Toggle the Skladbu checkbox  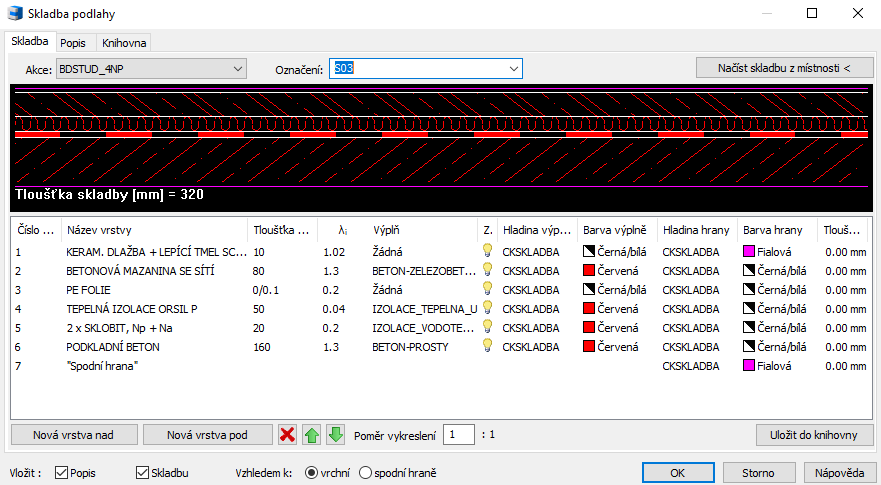click(142, 472)
